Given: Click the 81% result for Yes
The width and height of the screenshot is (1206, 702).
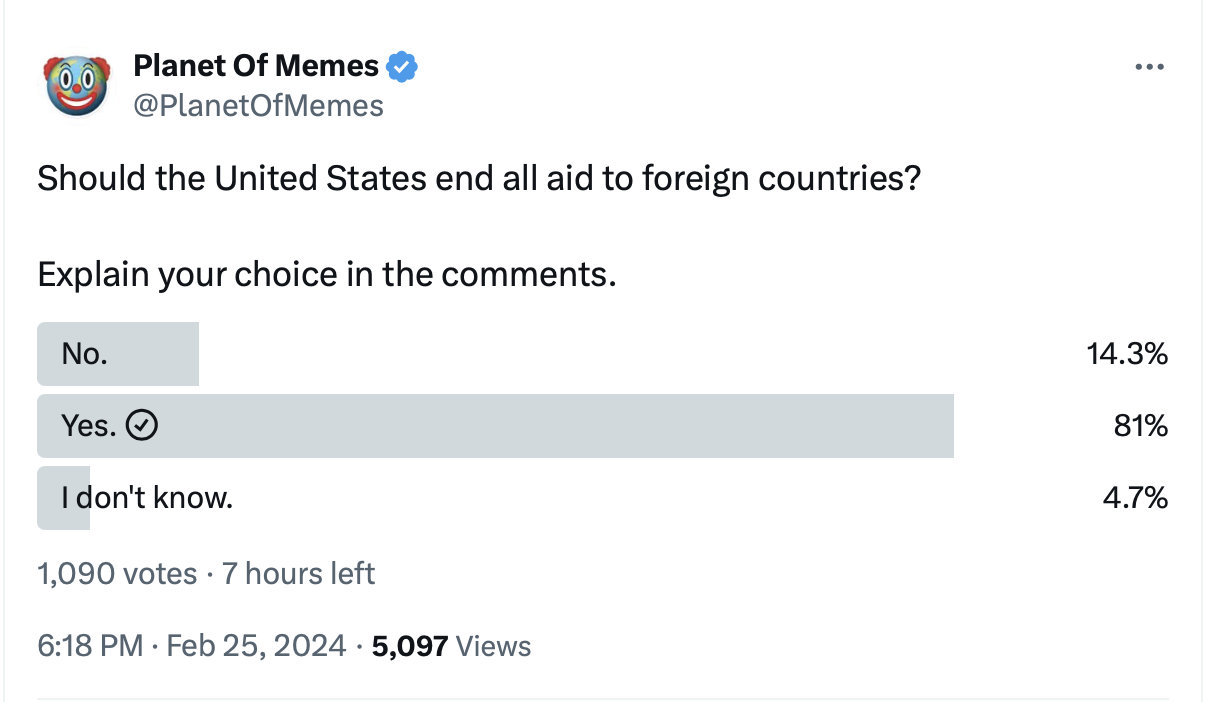Looking at the screenshot, I should pos(1141,426).
